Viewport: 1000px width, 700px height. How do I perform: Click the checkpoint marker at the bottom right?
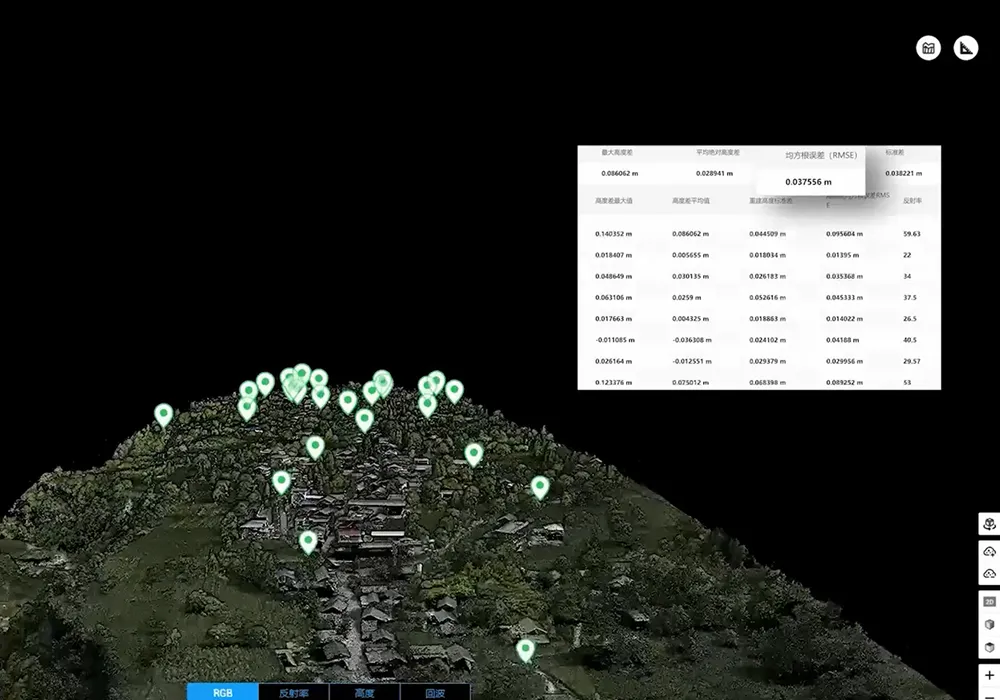pyautogui.click(x=526, y=649)
